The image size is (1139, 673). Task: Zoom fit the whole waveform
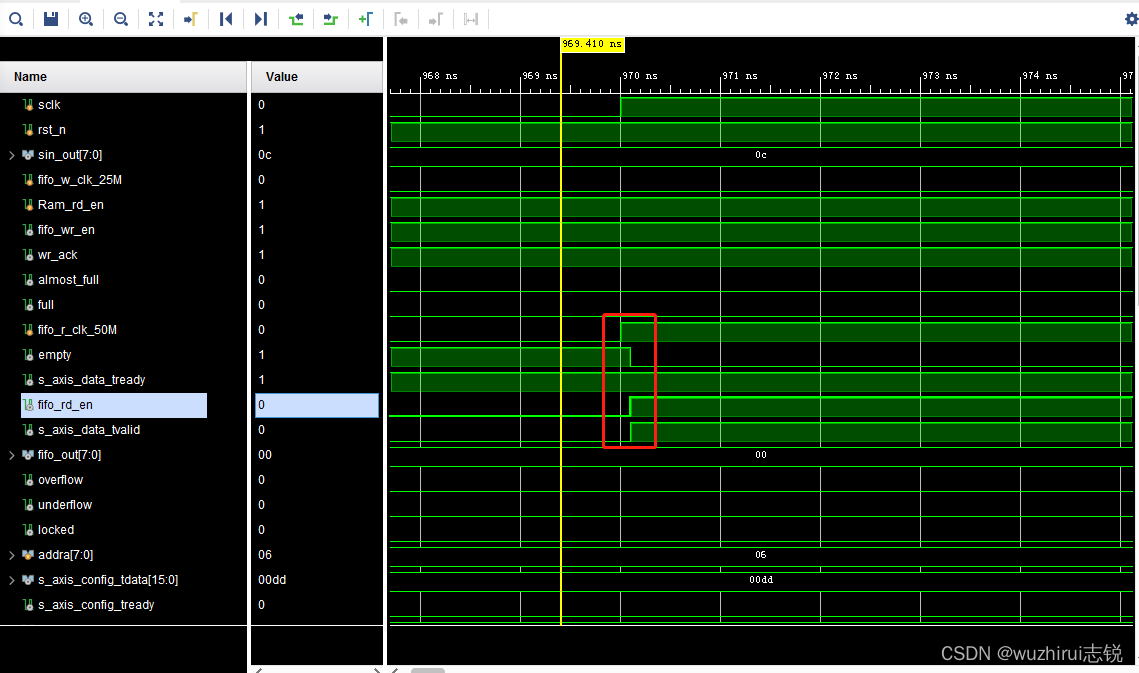click(155, 19)
